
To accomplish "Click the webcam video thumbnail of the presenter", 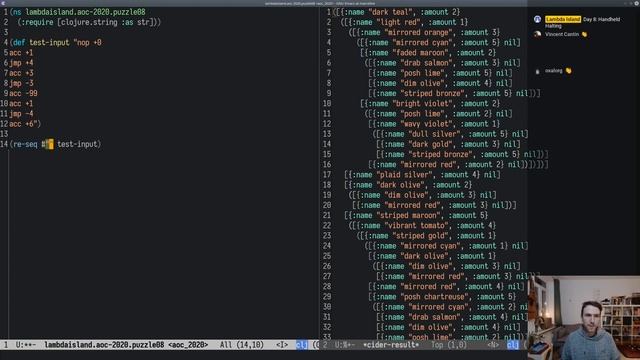I will [x=584, y=318].
